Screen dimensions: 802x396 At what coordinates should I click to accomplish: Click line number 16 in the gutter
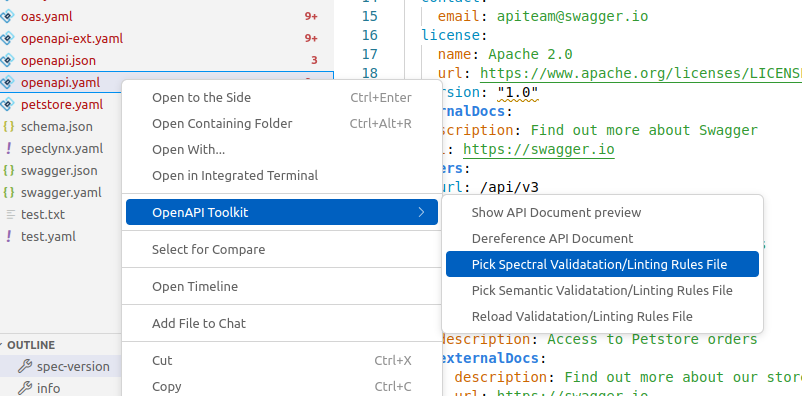pos(369,35)
